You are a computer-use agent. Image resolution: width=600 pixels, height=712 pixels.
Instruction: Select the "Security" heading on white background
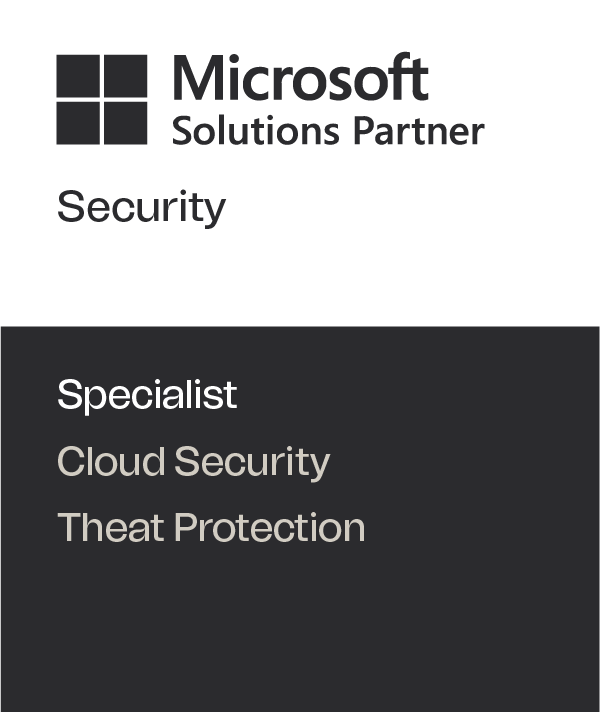tap(141, 208)
